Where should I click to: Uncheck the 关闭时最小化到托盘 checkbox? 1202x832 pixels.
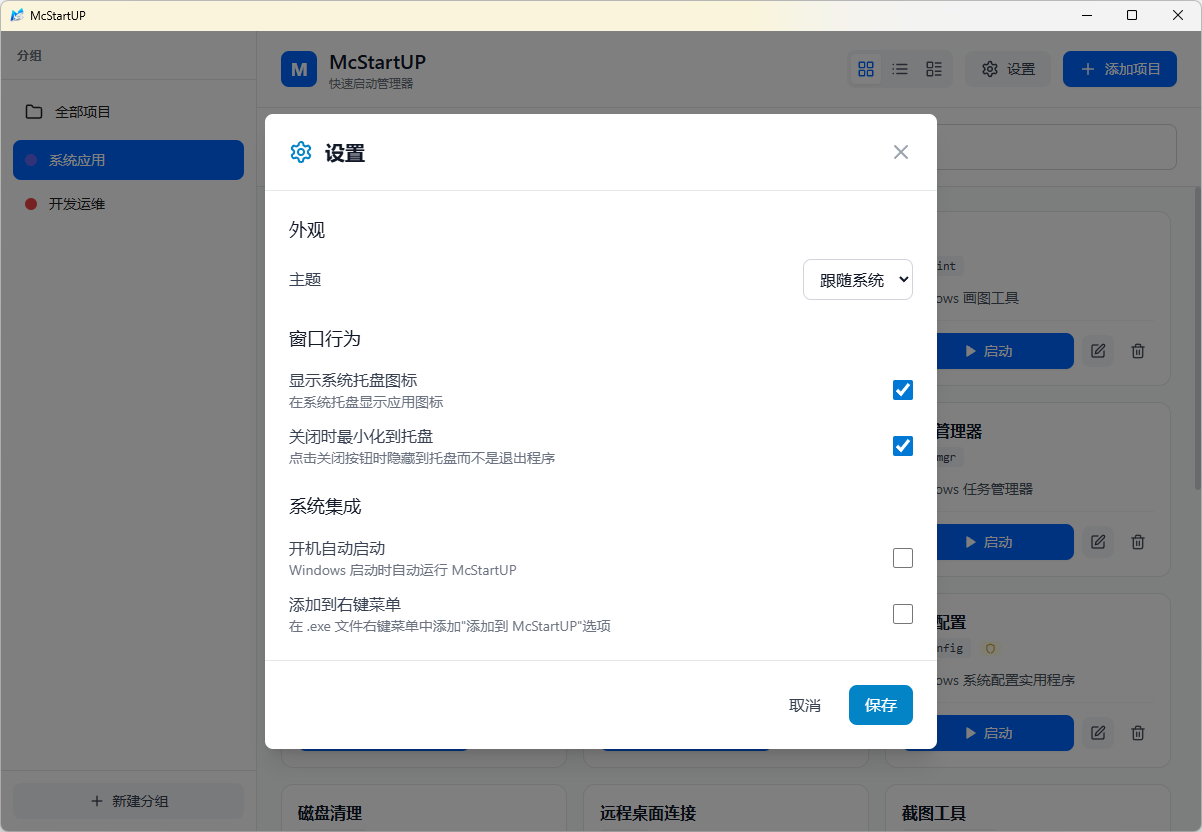[903, 446]
